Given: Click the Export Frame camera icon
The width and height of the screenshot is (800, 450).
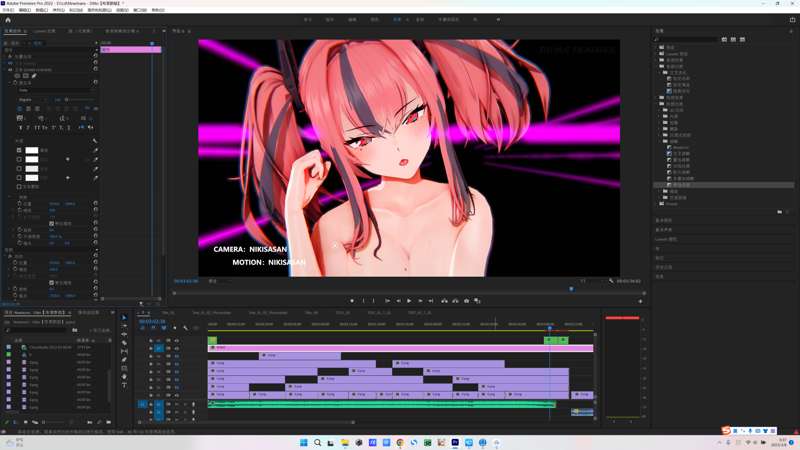Looking at the screenshot, I should (x=466, y=301).
